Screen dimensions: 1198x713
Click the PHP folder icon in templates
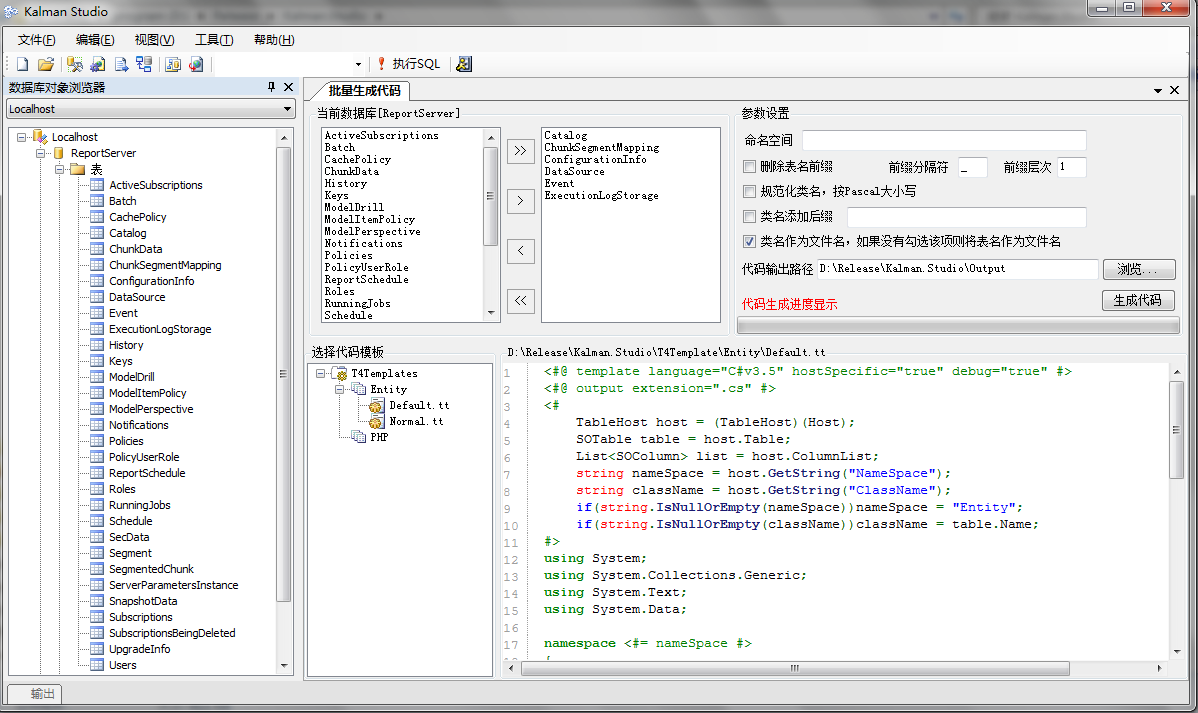click(358, 437)
